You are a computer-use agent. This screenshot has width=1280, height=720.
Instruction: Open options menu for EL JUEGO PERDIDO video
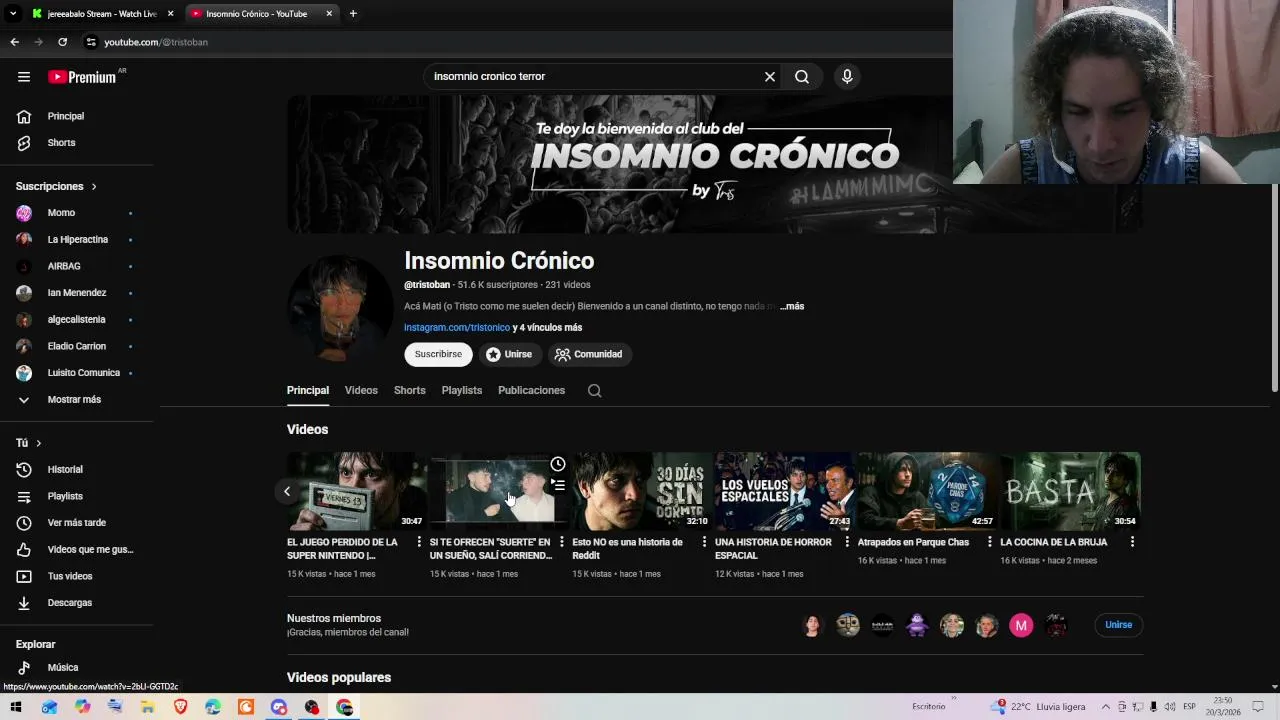point(419,542)
